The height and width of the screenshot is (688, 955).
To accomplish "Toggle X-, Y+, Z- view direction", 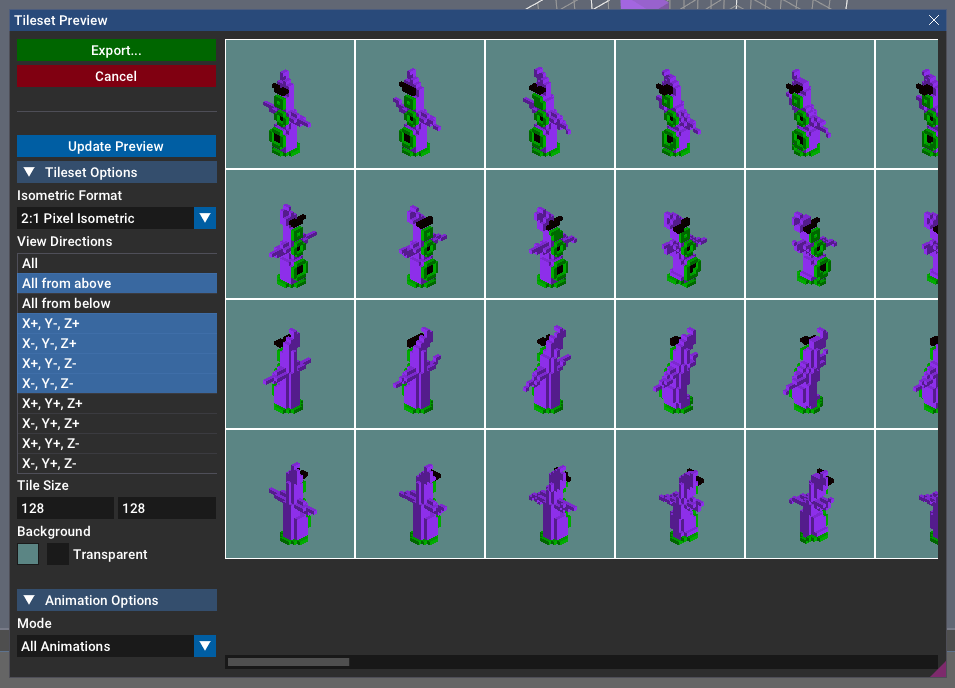I will pyautogui.click(x=117, y=463).
